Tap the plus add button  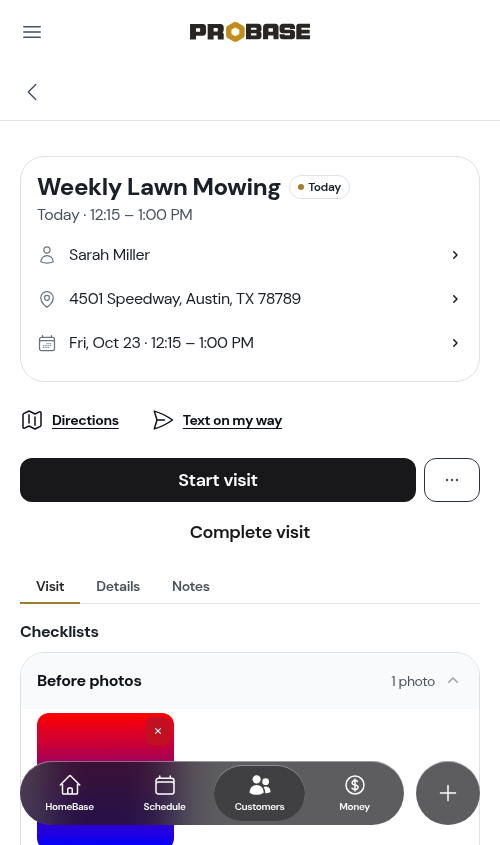point(448,793)
